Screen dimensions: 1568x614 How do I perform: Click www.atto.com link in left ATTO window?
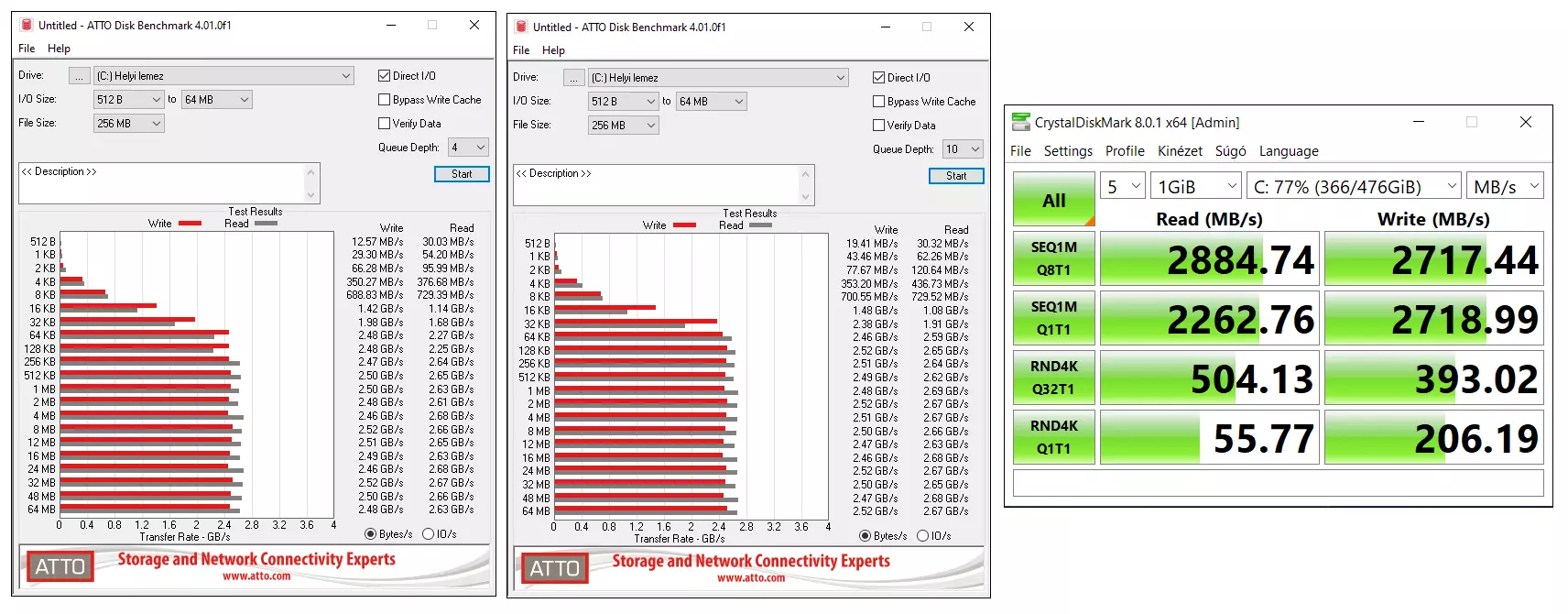(x=256, y=576)
